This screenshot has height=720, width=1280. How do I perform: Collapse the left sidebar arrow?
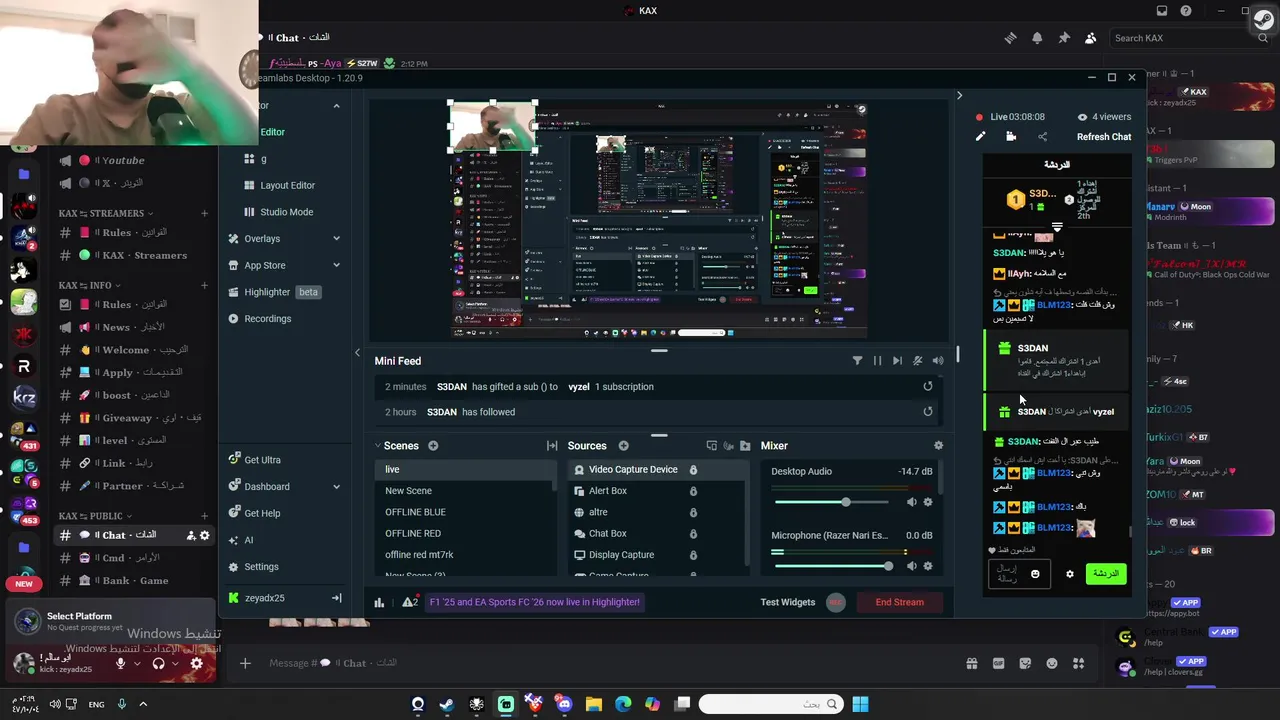point(357,352)
